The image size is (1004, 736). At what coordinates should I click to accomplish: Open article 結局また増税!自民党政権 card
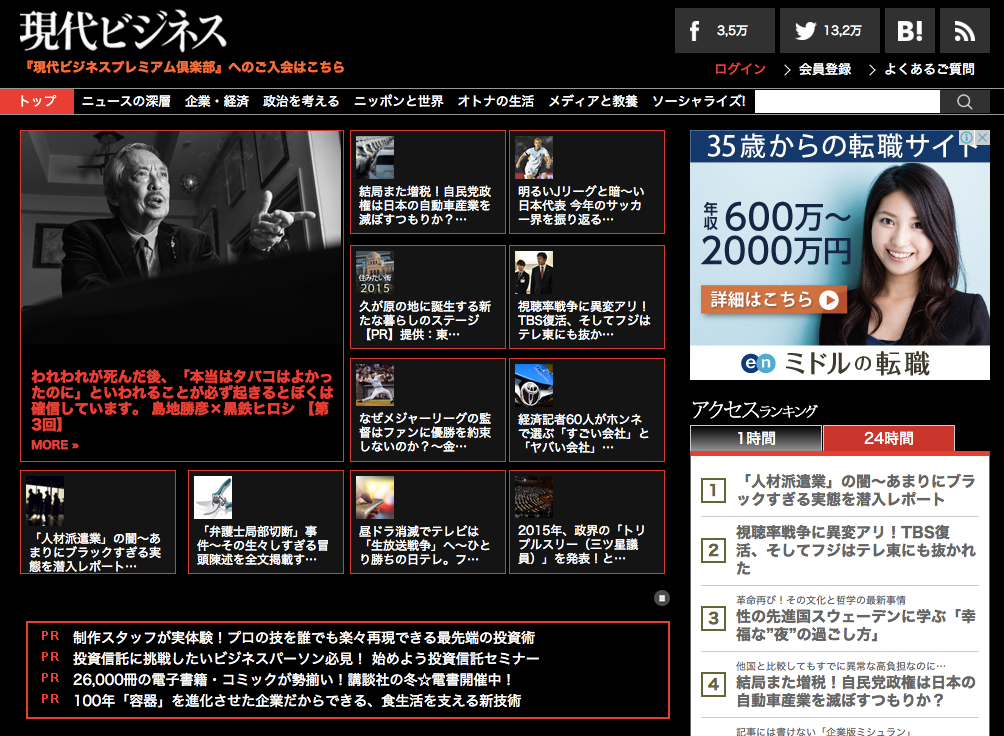(428, 182)
